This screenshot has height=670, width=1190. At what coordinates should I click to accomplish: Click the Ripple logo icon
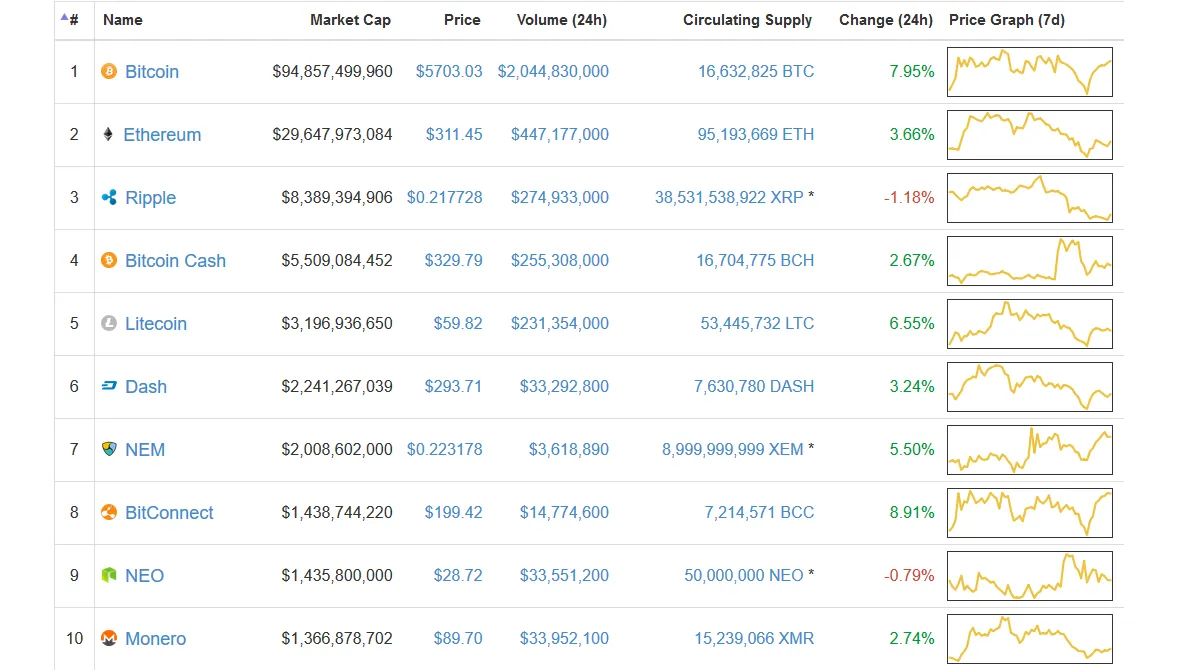(109, 197)
